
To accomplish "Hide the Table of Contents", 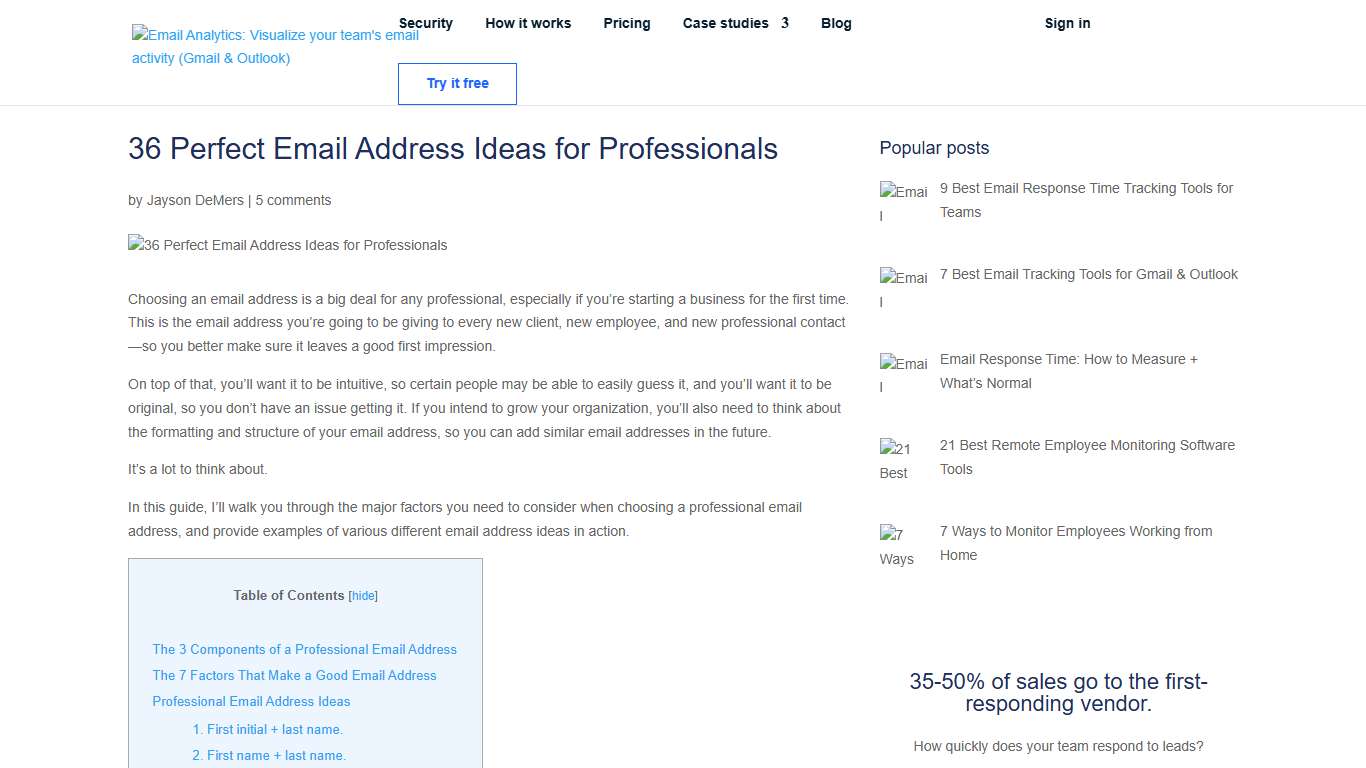I will (363, 595).
